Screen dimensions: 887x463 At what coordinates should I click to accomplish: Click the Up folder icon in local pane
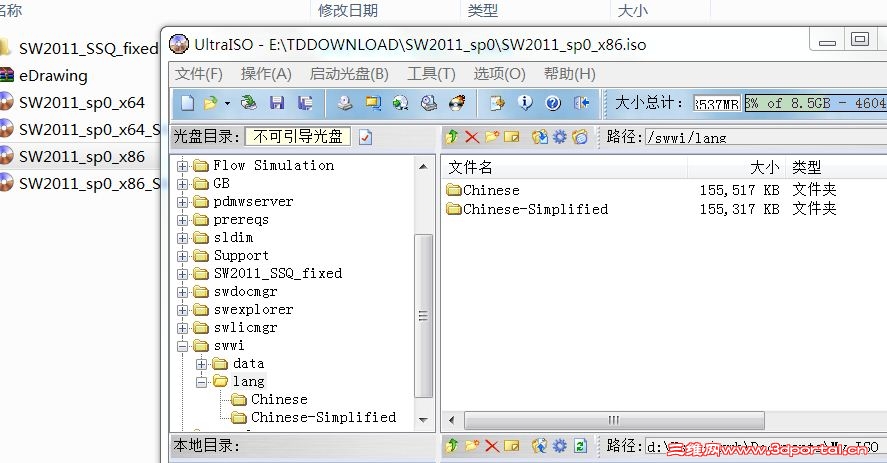click(x=451, y=446)
